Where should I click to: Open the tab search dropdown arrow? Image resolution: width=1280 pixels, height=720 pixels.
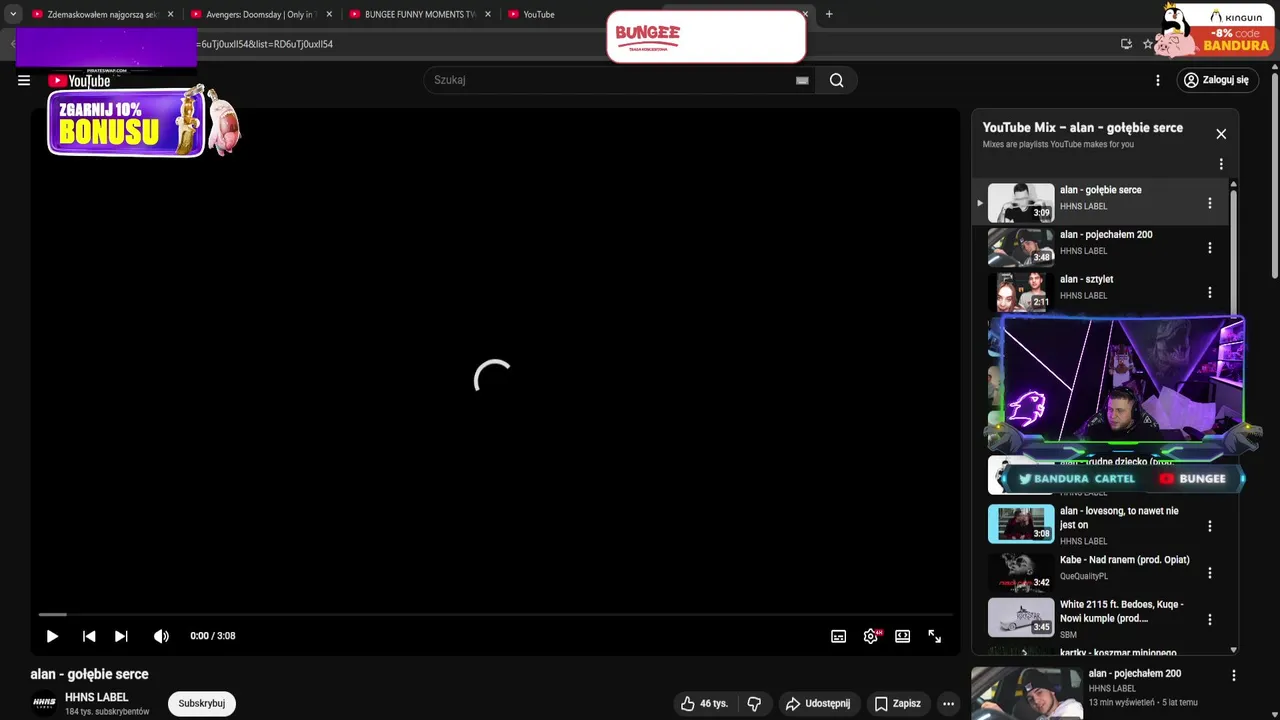[x=13, y=14]
